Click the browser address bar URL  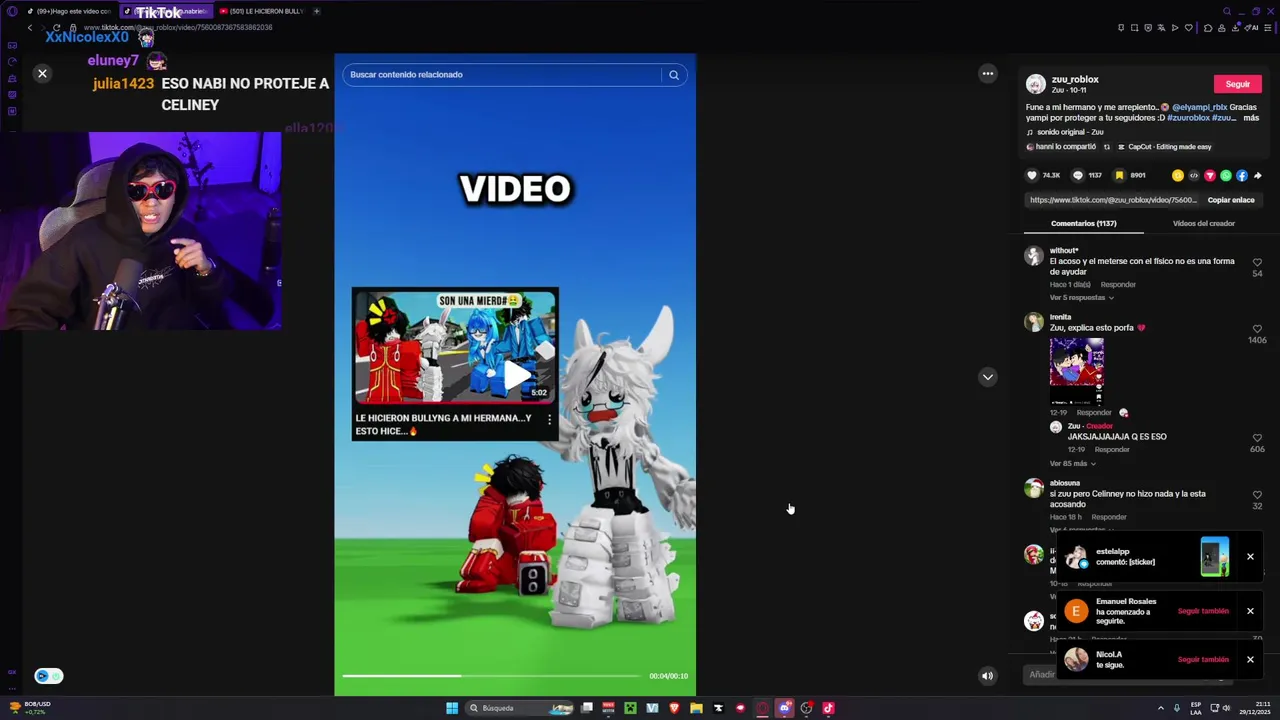point(178,28)
